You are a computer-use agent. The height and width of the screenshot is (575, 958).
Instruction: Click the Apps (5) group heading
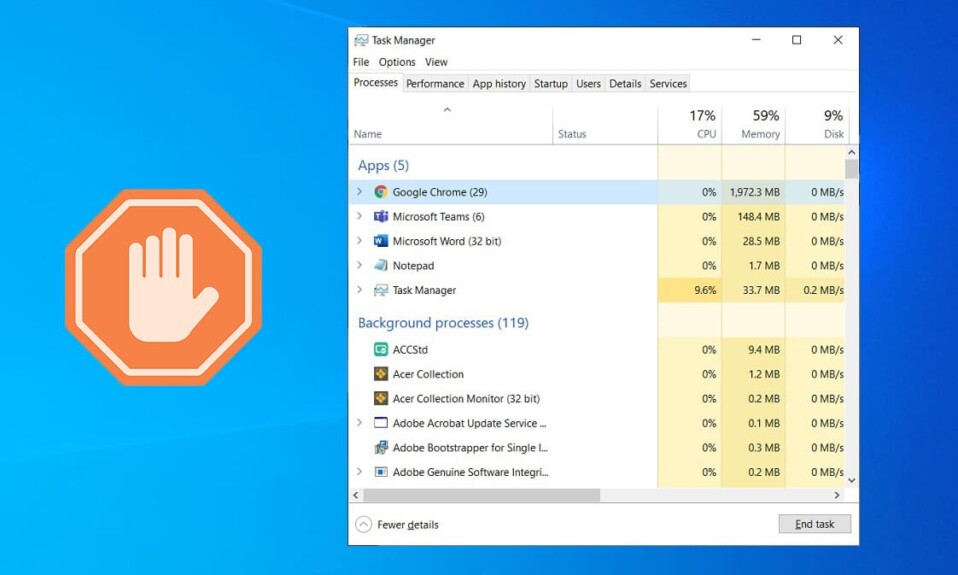[x=383, y=166]
